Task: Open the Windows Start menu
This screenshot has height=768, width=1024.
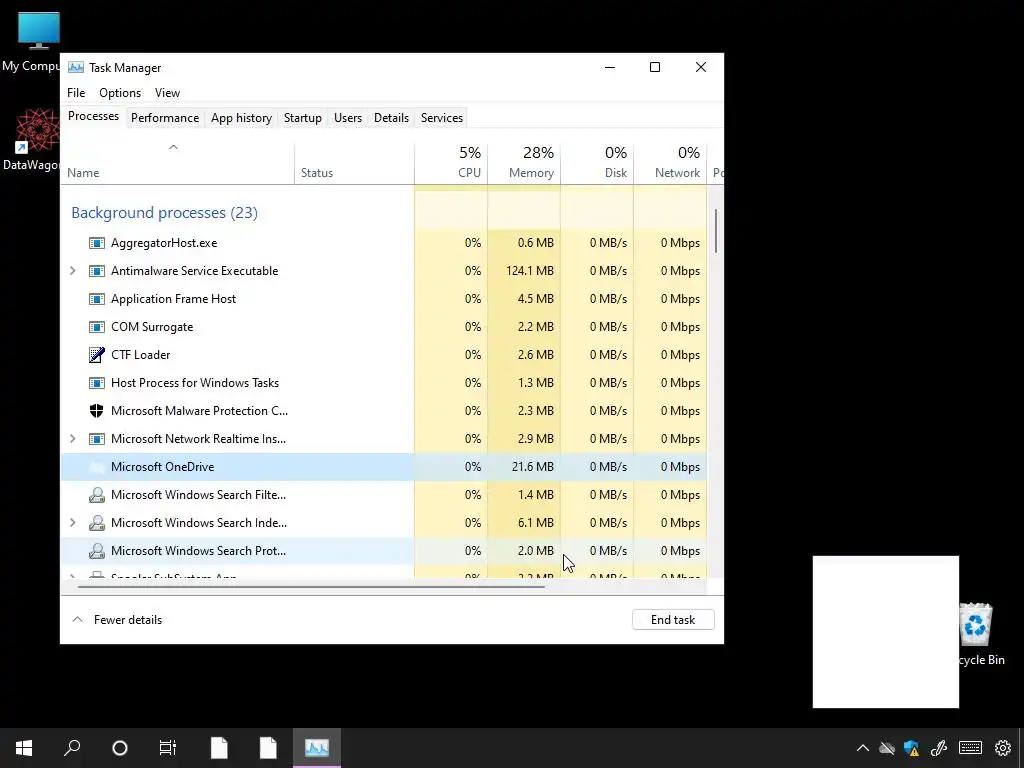Action: coord(24,748)
